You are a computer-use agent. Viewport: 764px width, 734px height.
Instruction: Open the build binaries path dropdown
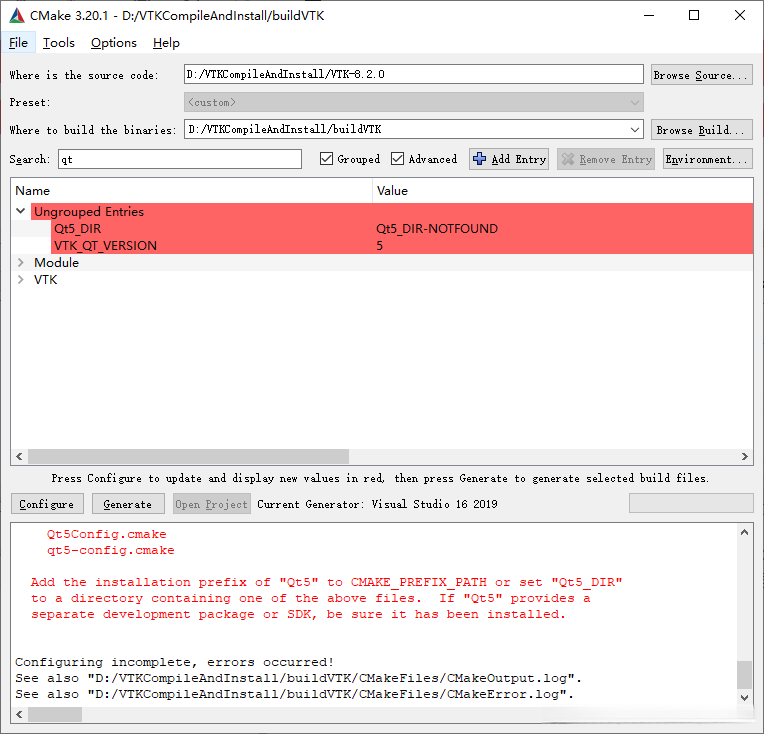coord(634,130)
